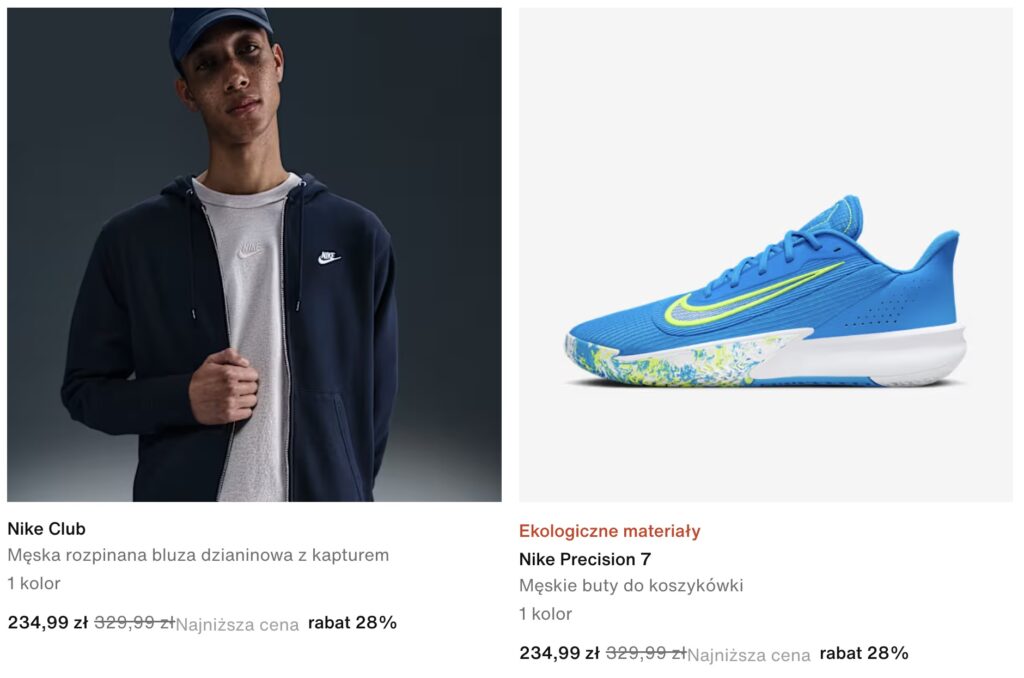
Task: Select the Męskie buty do koszykówki description
Action: (631, 585)
